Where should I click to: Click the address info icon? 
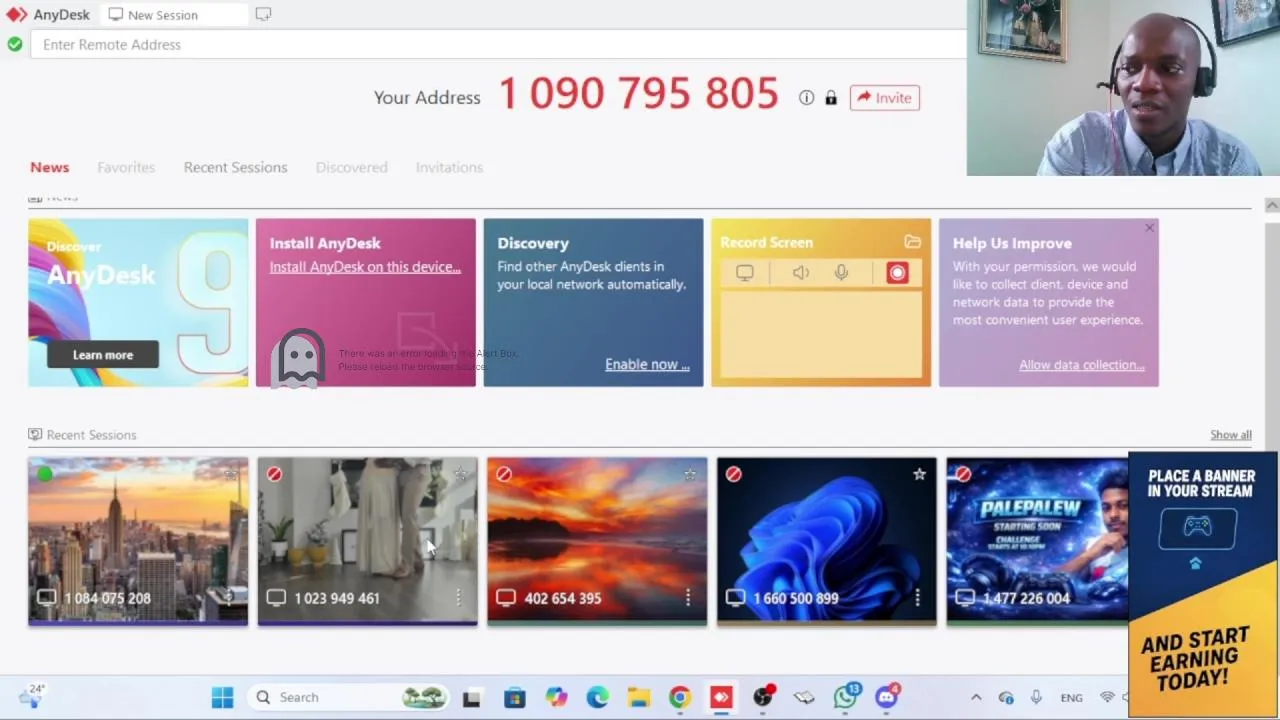pyautogui.click(x=806, y=97)
